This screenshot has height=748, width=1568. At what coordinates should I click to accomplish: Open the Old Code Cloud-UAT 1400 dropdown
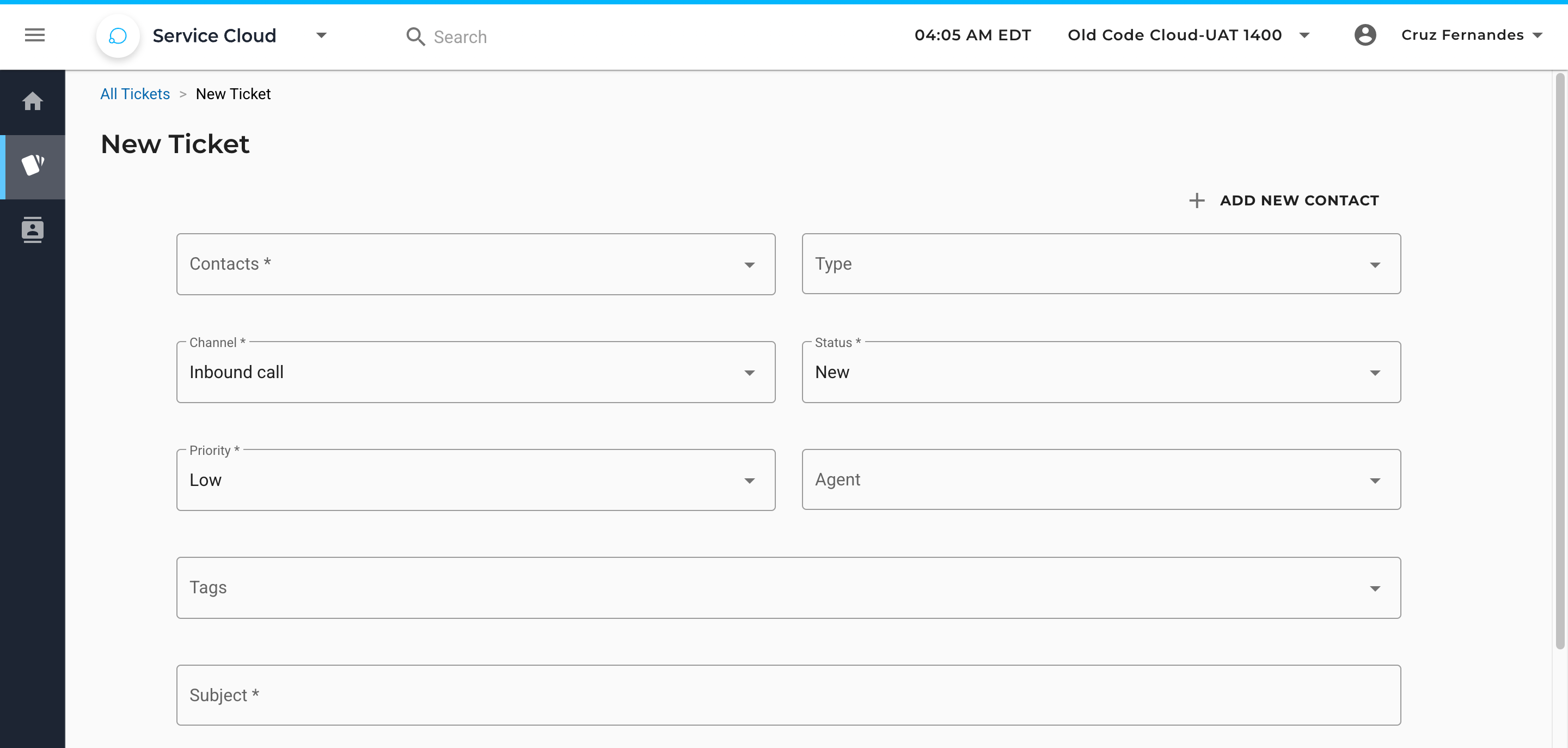point(1304,35)
